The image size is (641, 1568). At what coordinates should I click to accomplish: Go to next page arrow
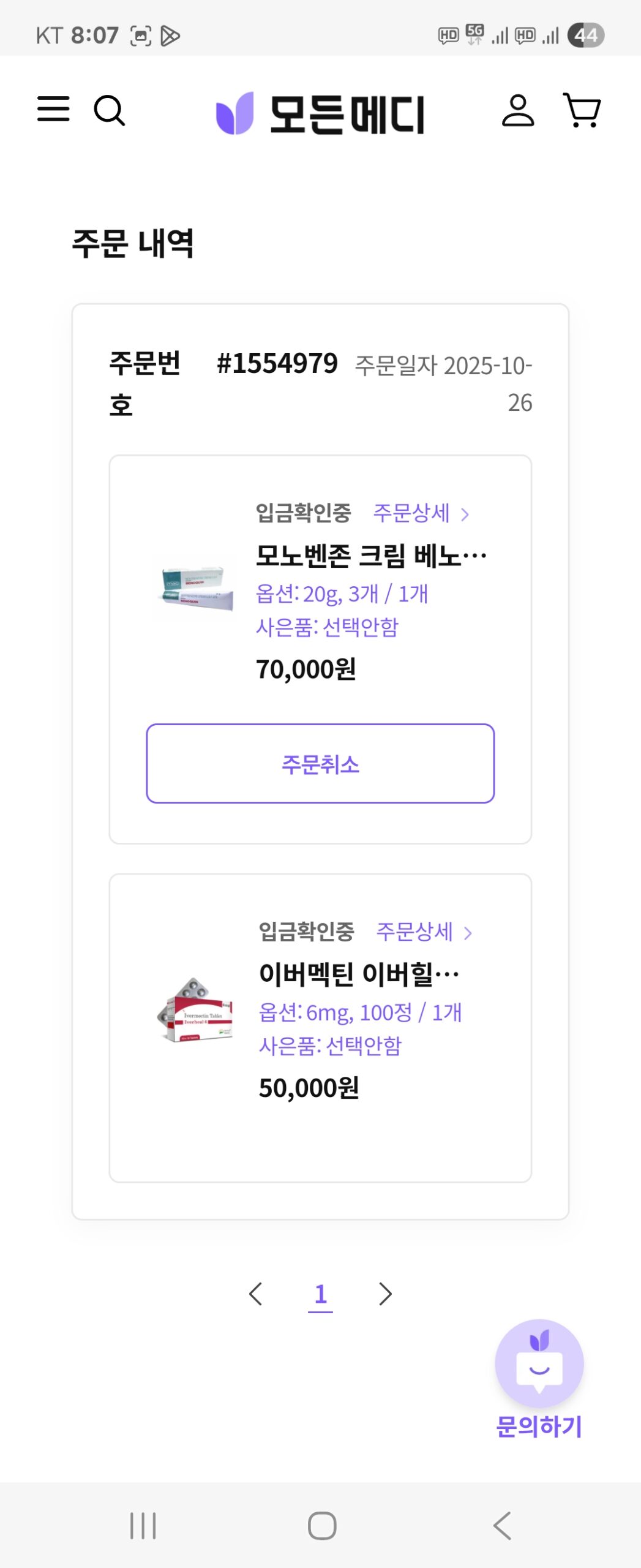click(384, 1294)
